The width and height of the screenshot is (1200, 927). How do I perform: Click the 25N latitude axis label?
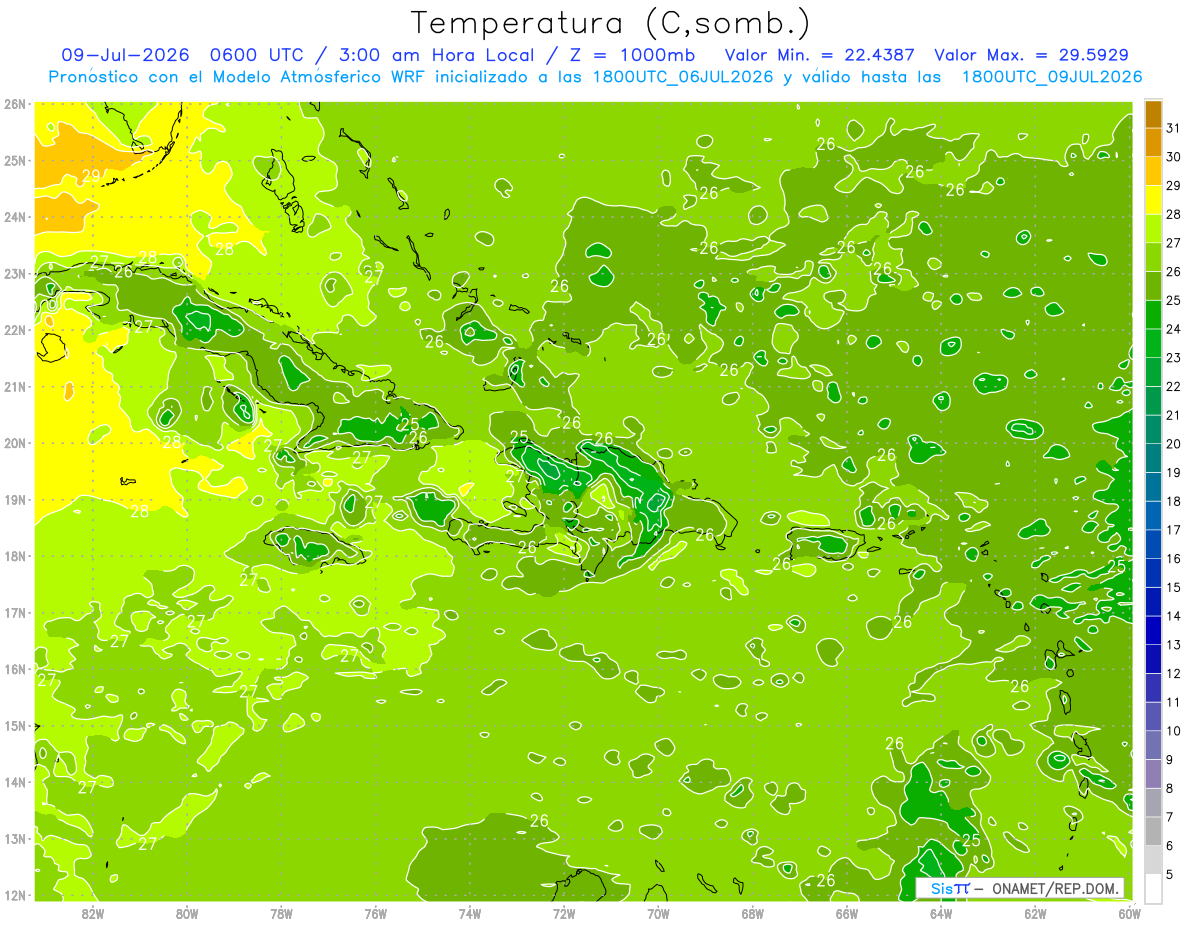click(x=14, y=160)
